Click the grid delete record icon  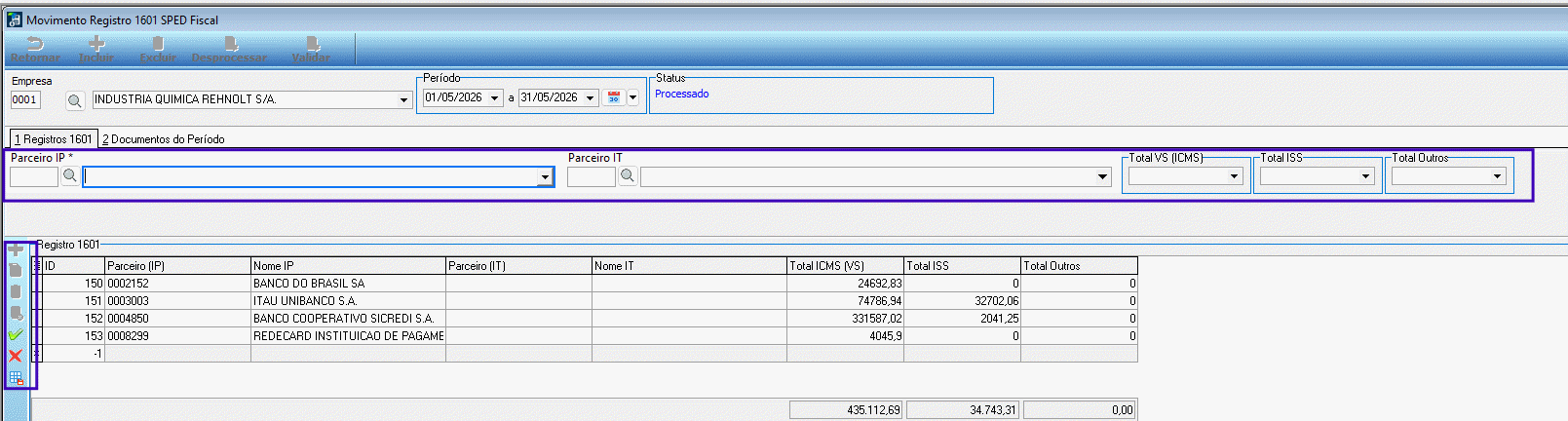[16, 313]
